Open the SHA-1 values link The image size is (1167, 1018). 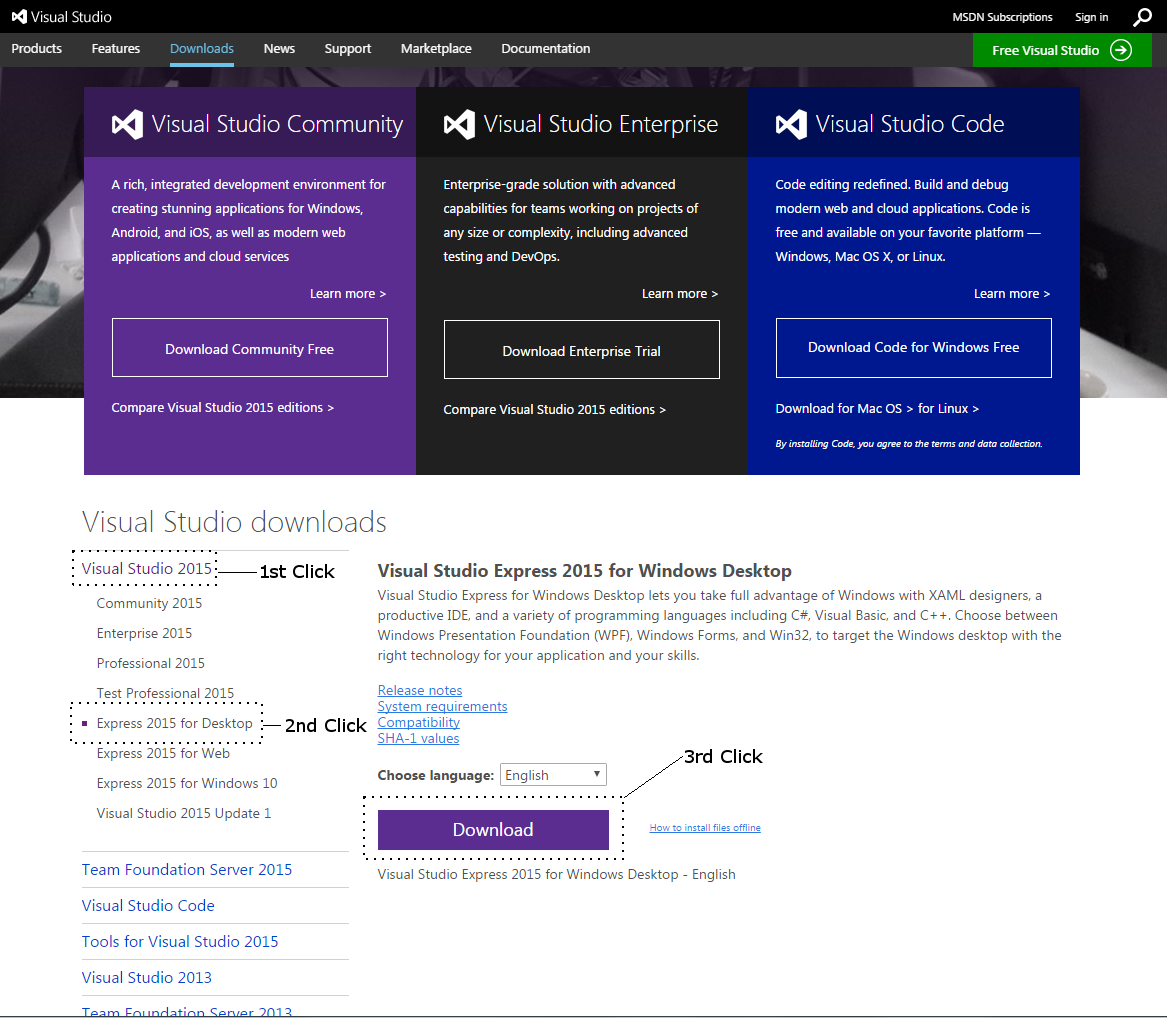coord(418,738)
